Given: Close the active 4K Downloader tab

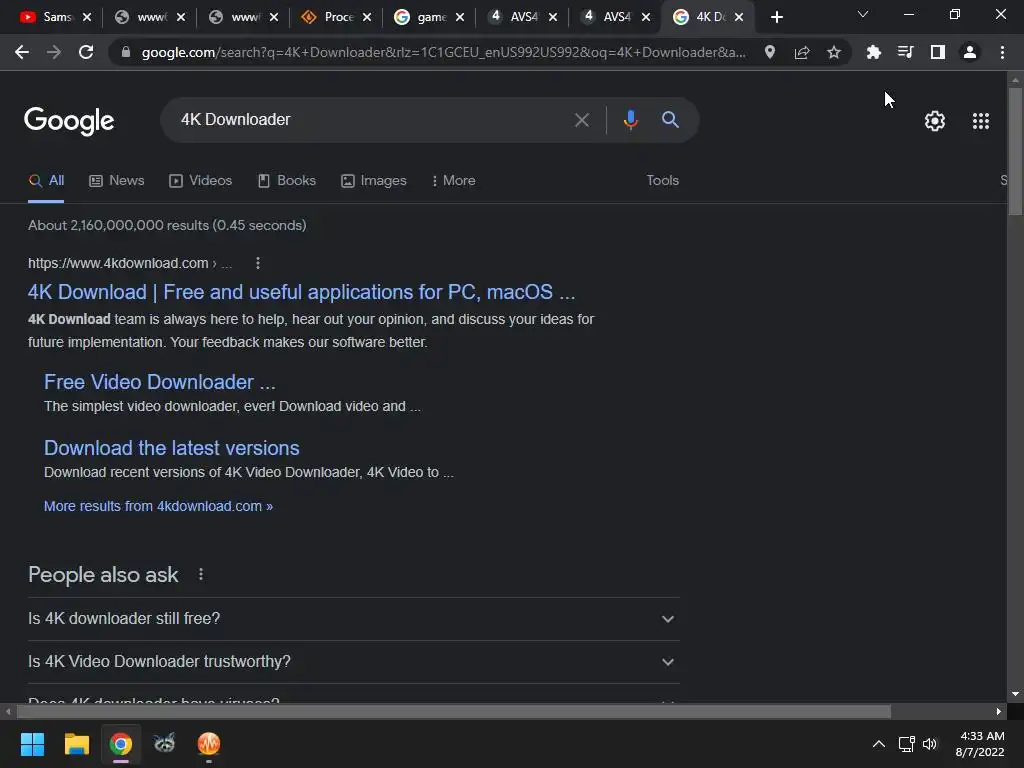Looking at the screenshot, I should [x=739, y=17].
